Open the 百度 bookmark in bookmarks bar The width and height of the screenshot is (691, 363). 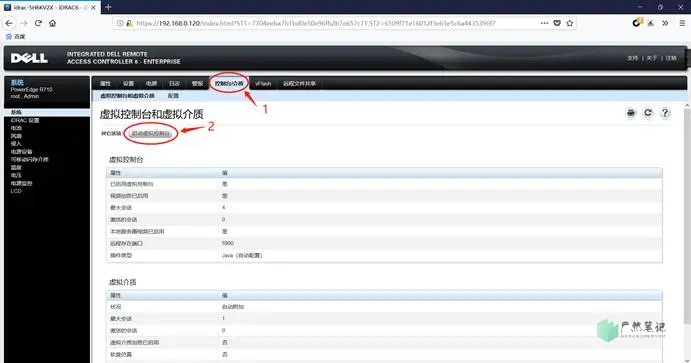point(16,37)
